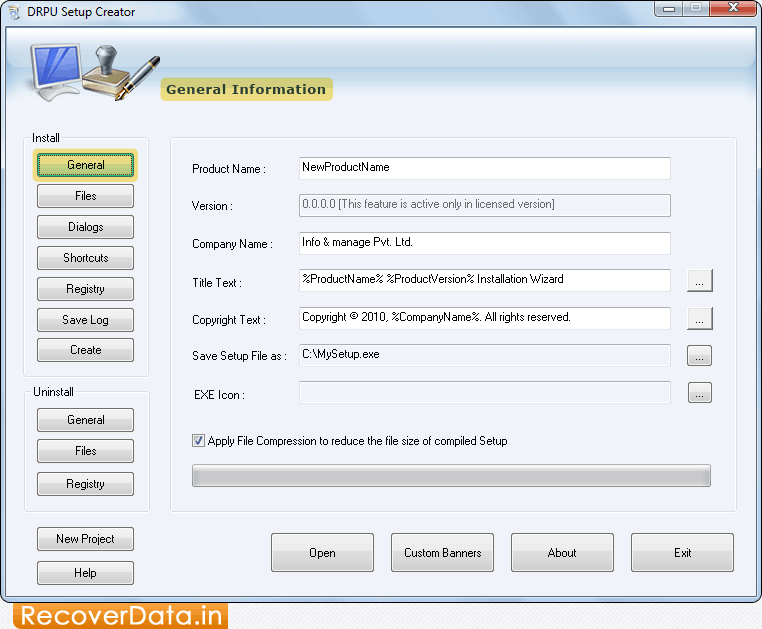Browse for Save Setup File location
This screenshot has height=629, width=762.
pos(700,356)
